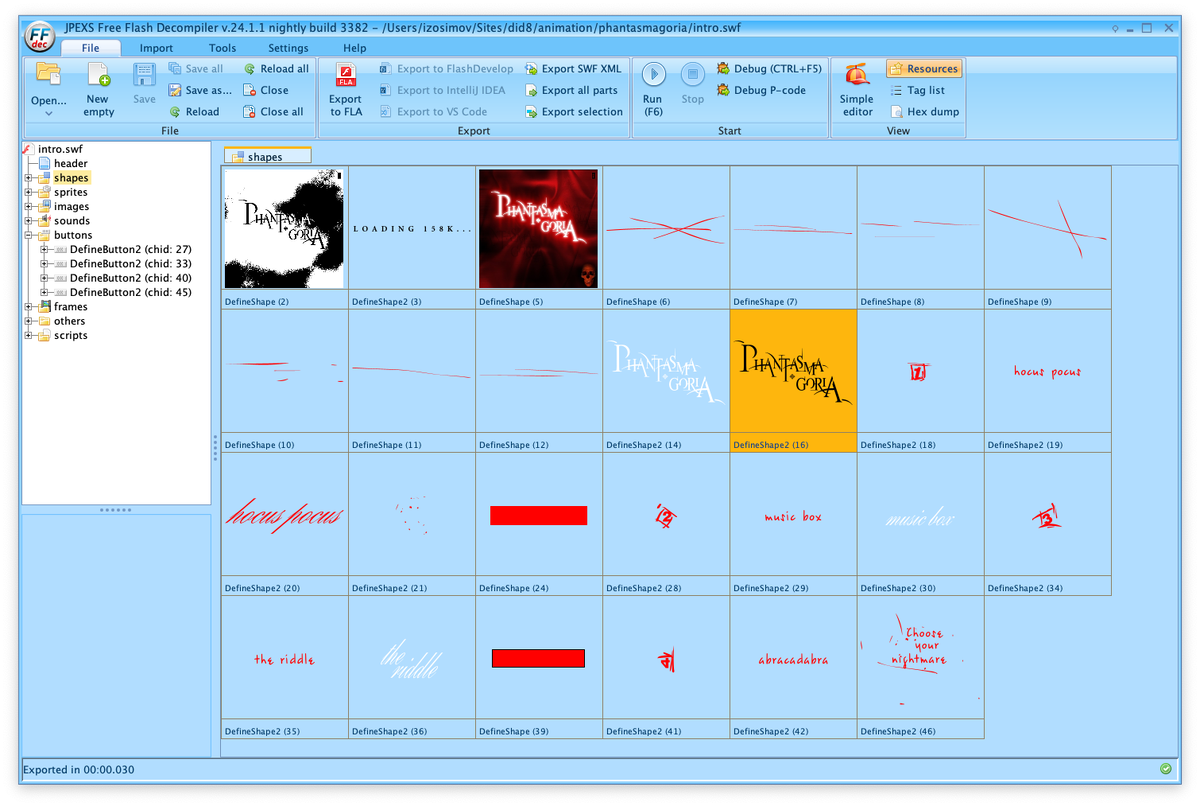Click the Open folder icon
1200x806 pixels.
(x=47, y=75)
